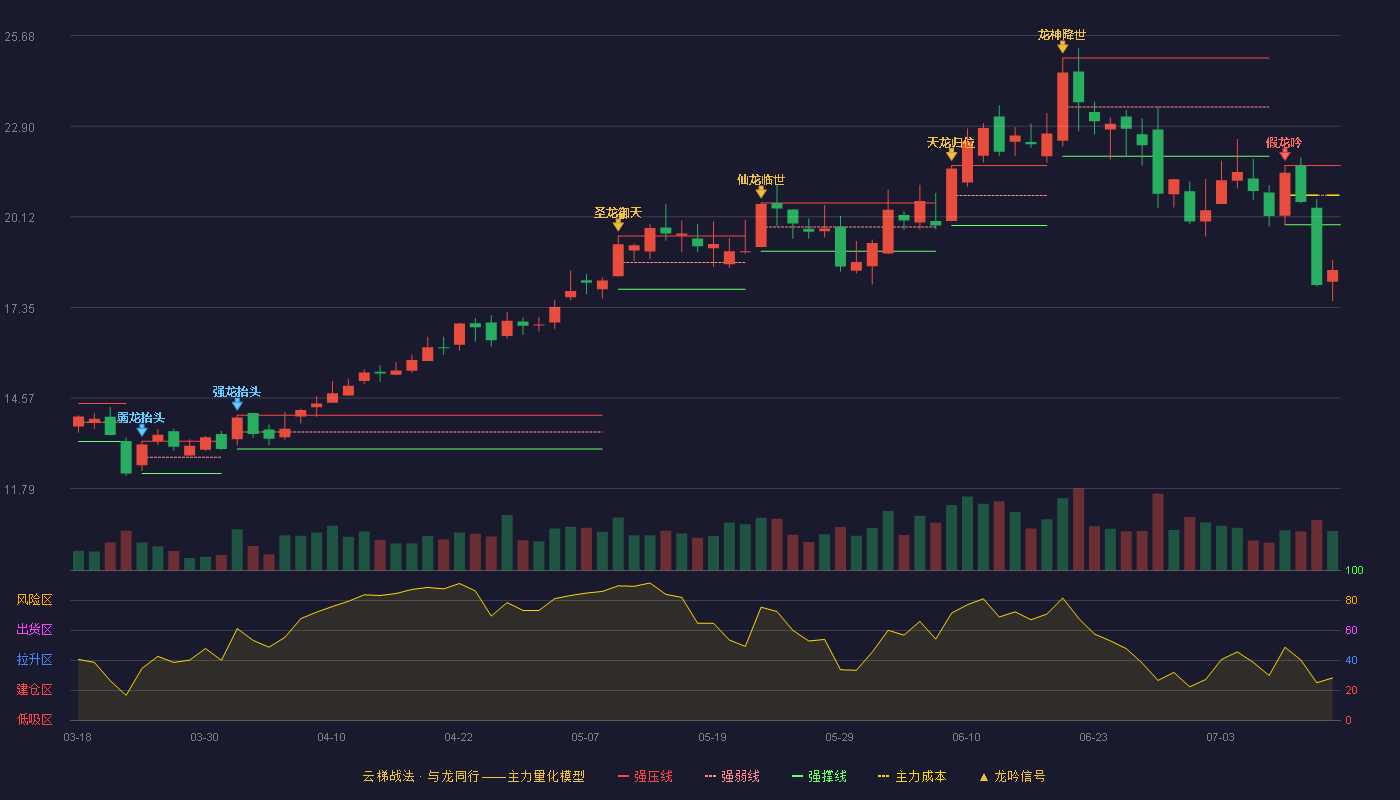This screenshot has width=1400, height=800.
Task: Toggle the 云梯战法 · 与龙同行 legend item
Action: coord(473,776)
